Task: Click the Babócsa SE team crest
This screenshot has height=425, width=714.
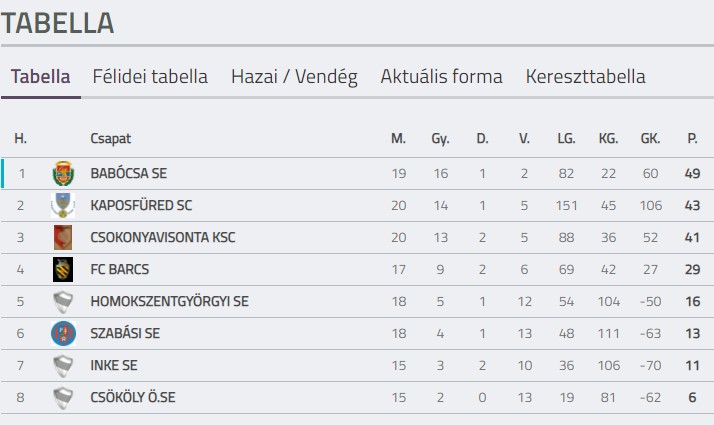Action: 63,174
